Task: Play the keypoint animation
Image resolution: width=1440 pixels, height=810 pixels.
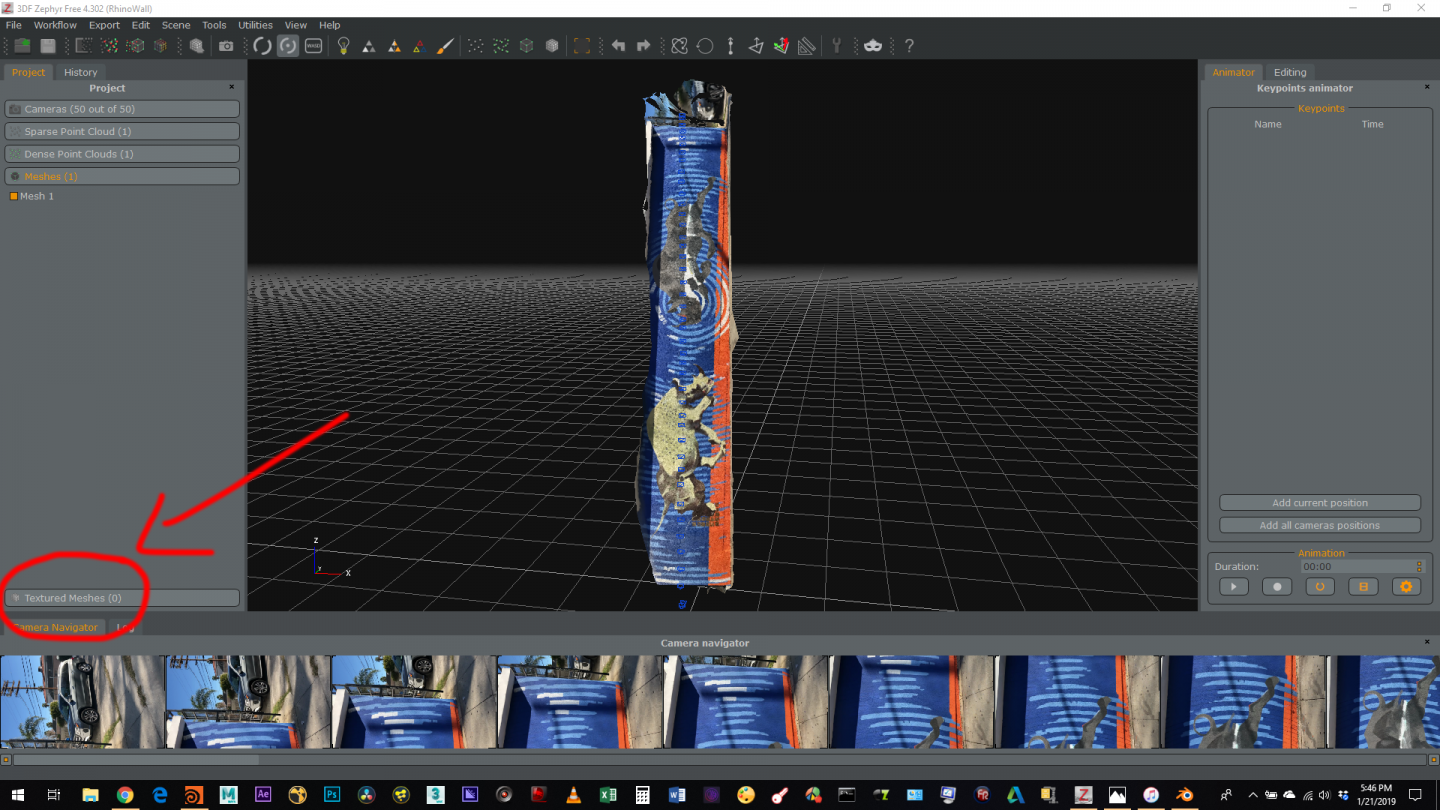Action: (x=1234, y=587)
